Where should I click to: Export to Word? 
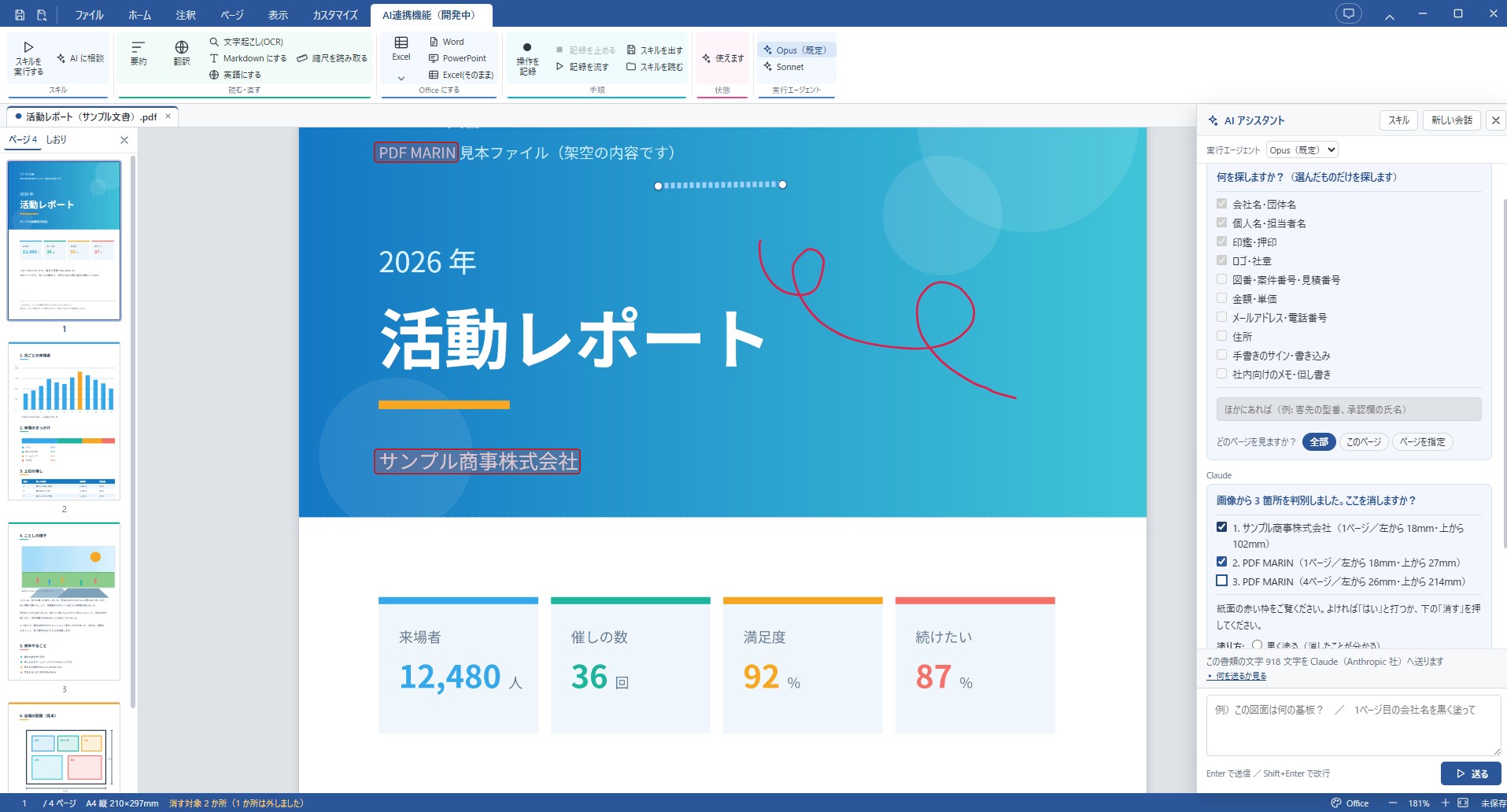point(446,42)
